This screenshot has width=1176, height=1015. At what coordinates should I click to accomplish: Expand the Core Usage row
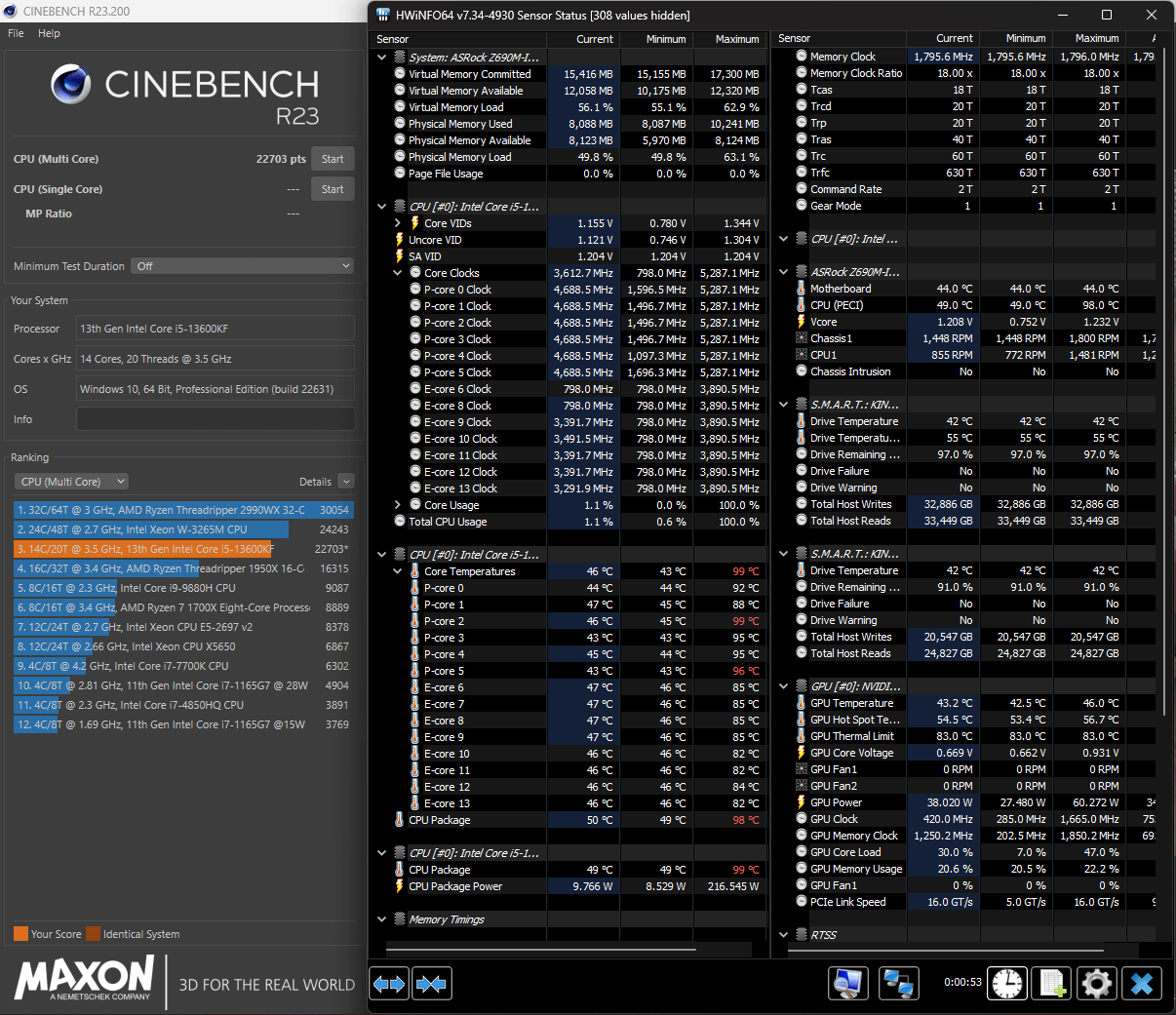398,505
